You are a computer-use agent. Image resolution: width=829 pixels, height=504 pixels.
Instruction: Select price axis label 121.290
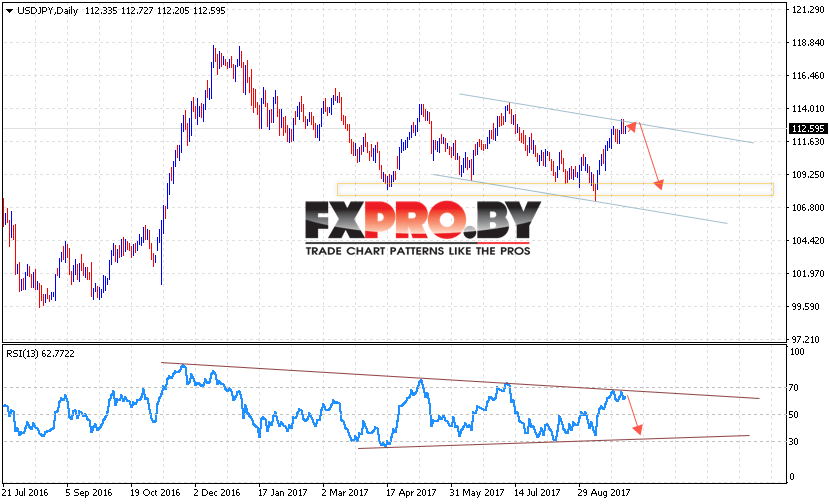coord(808,10)
